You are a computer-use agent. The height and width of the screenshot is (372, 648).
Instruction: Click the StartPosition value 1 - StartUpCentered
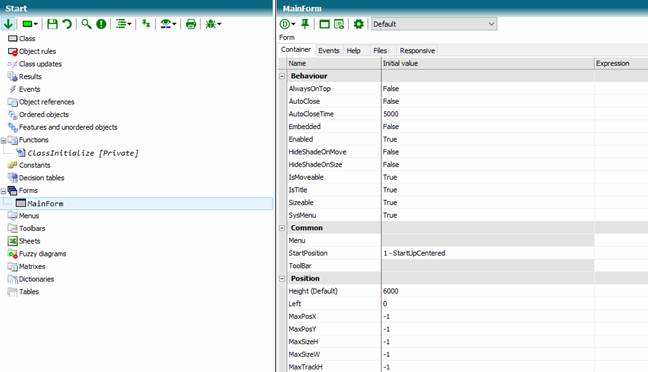[414, 253]
